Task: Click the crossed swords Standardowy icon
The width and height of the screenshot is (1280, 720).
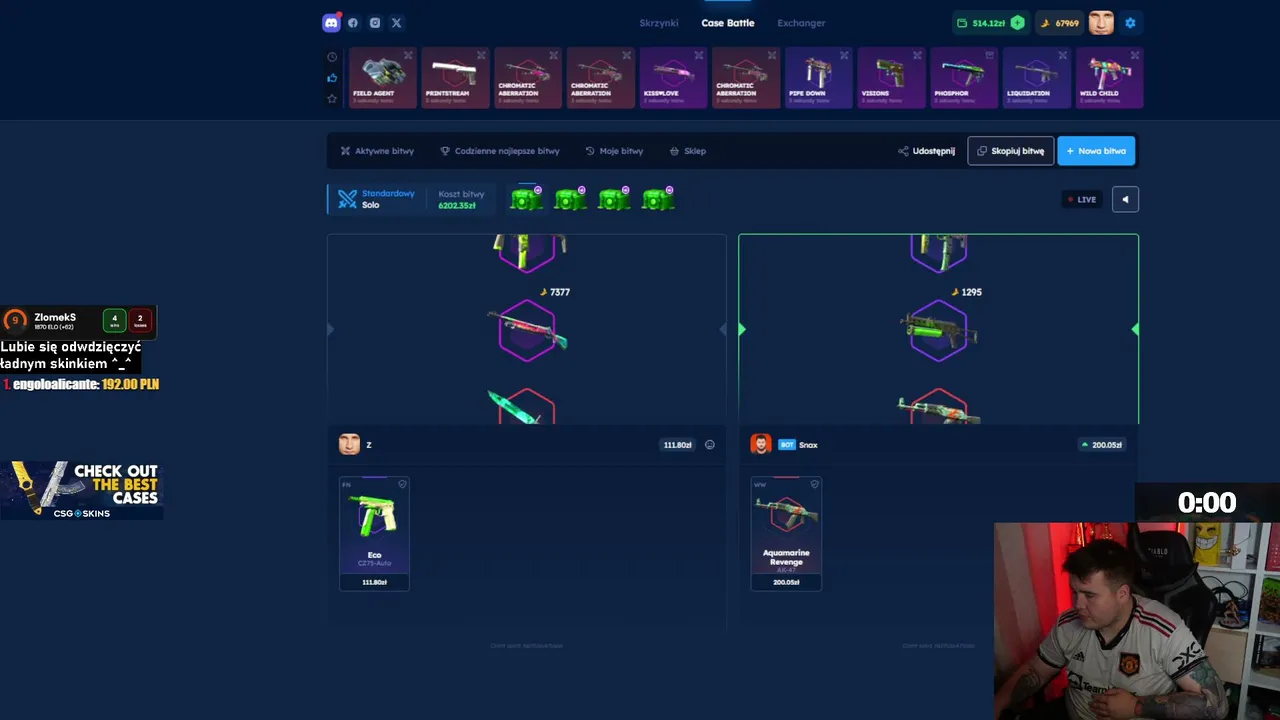Action: [347, 199]
